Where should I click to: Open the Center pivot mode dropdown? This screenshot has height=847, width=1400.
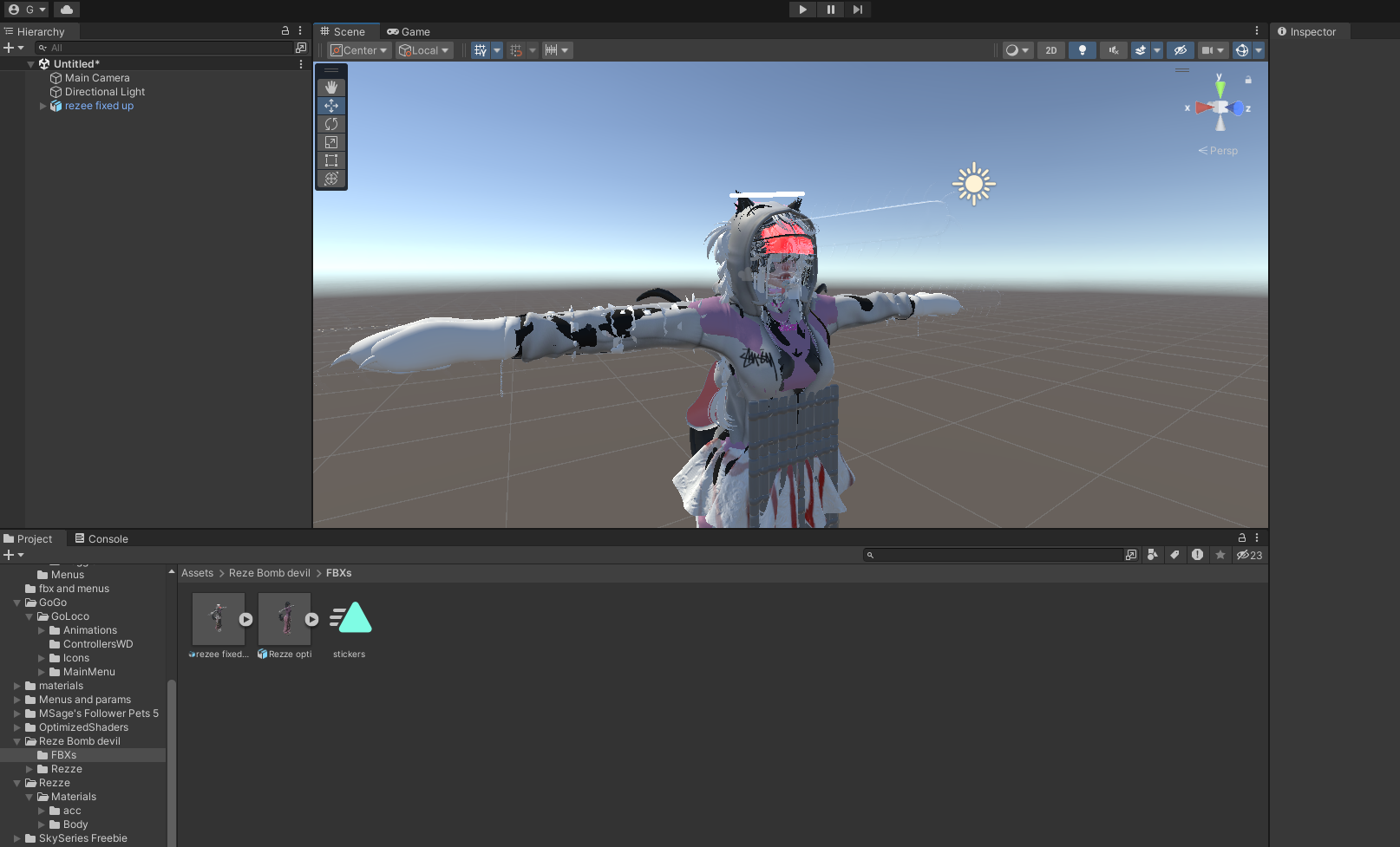[359, 50]
